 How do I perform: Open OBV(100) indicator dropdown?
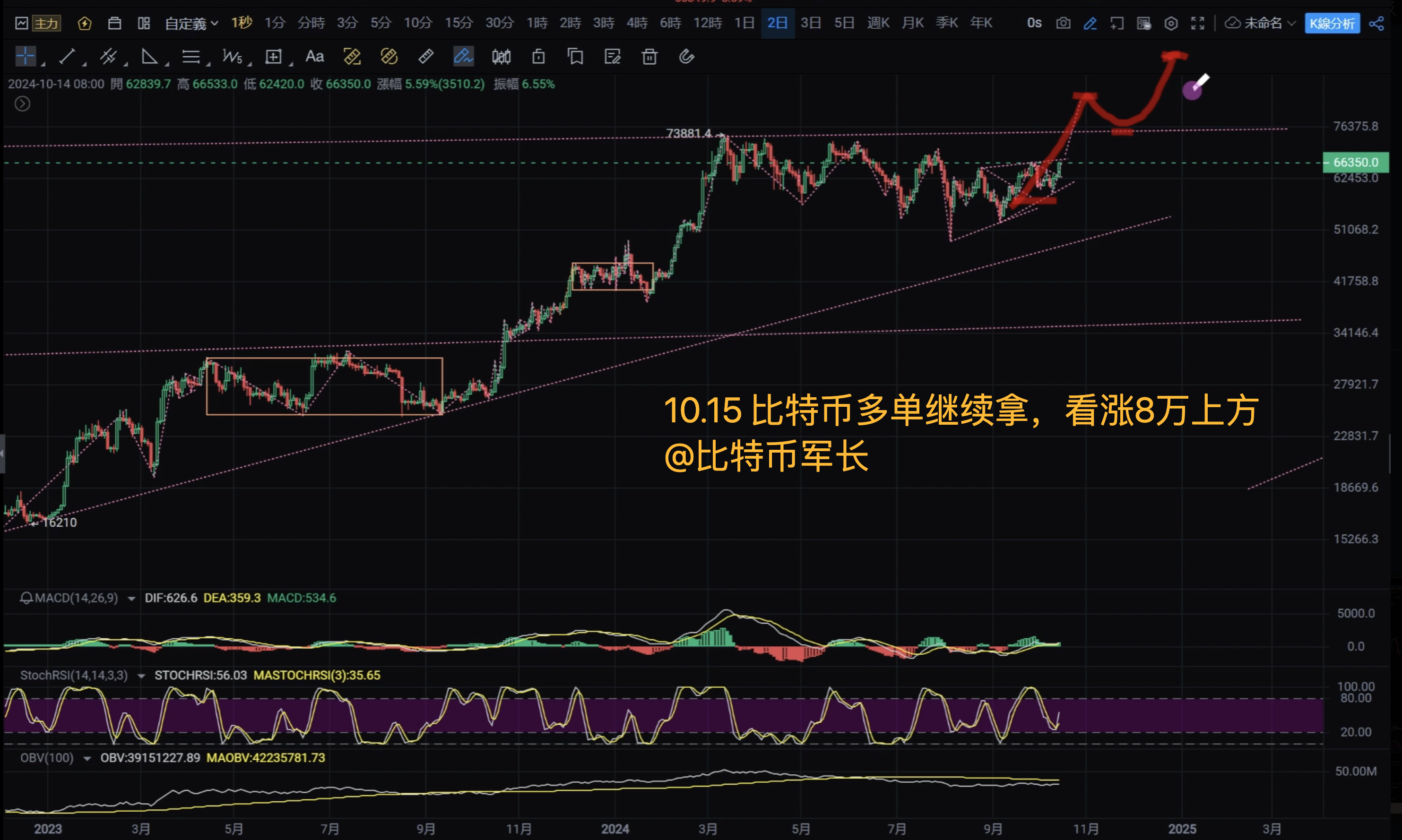click(x=87, y=758)
